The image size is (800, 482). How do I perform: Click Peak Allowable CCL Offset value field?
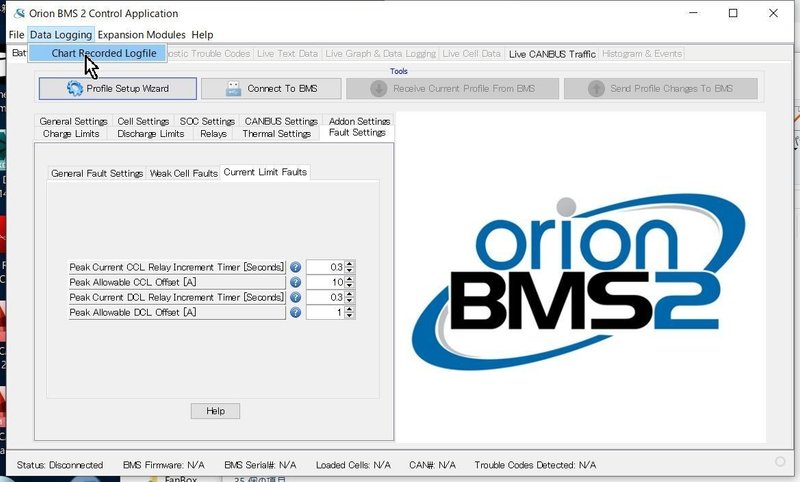point(326,282)
